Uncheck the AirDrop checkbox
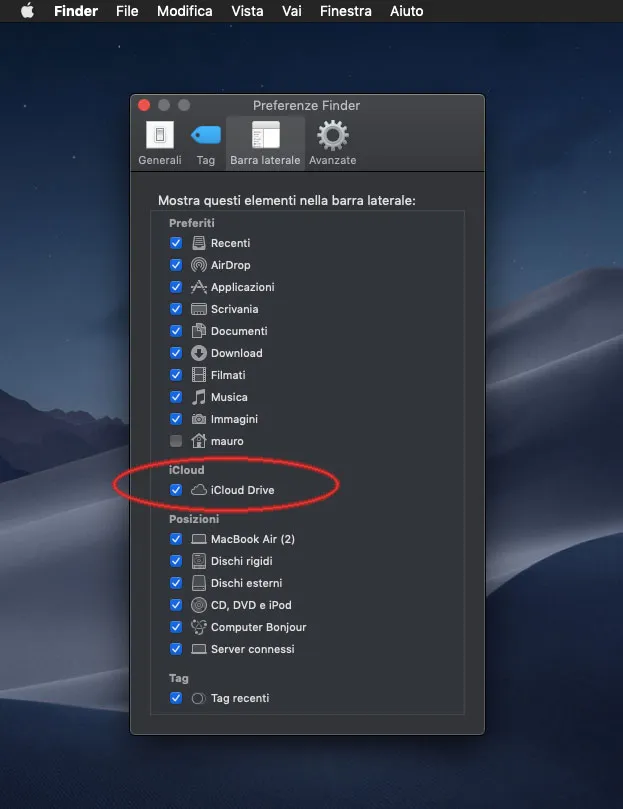 click(x=176, y=265)
